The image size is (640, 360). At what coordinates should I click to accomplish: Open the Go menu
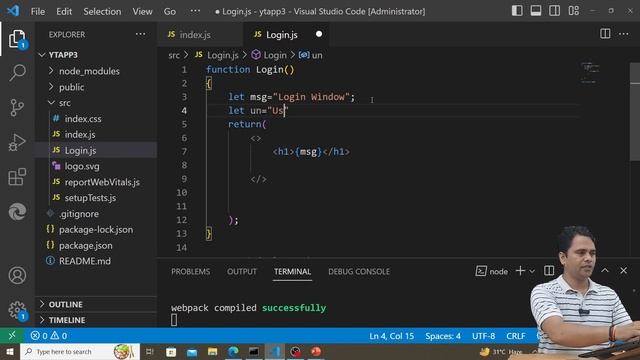click(170, 11)
